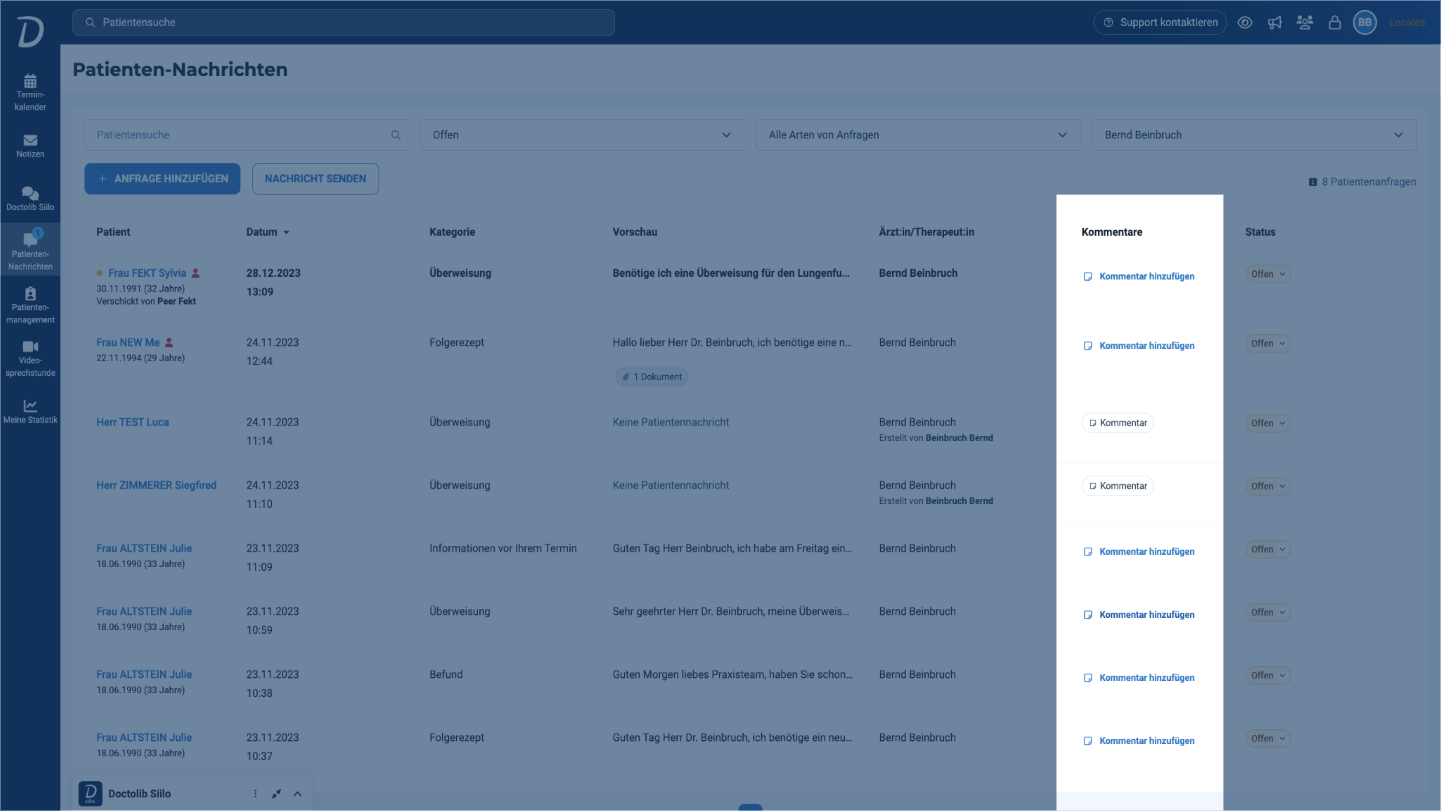Open patient Frau FEKT Sylvia
The width and height of the screenshot is (1442, 812).
[x=147, y=273]
